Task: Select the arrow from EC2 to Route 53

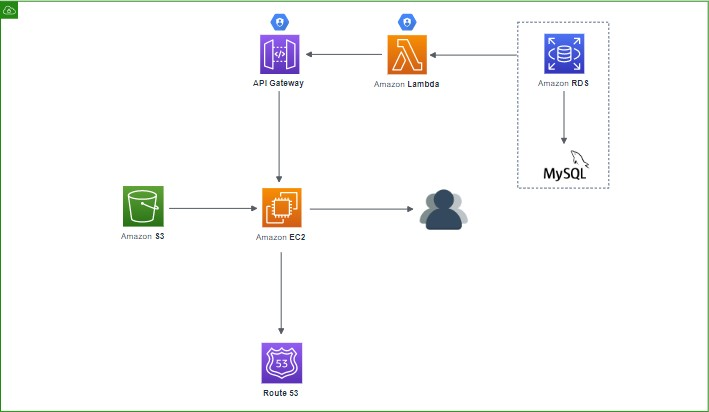Action: (x=281, y=293)
